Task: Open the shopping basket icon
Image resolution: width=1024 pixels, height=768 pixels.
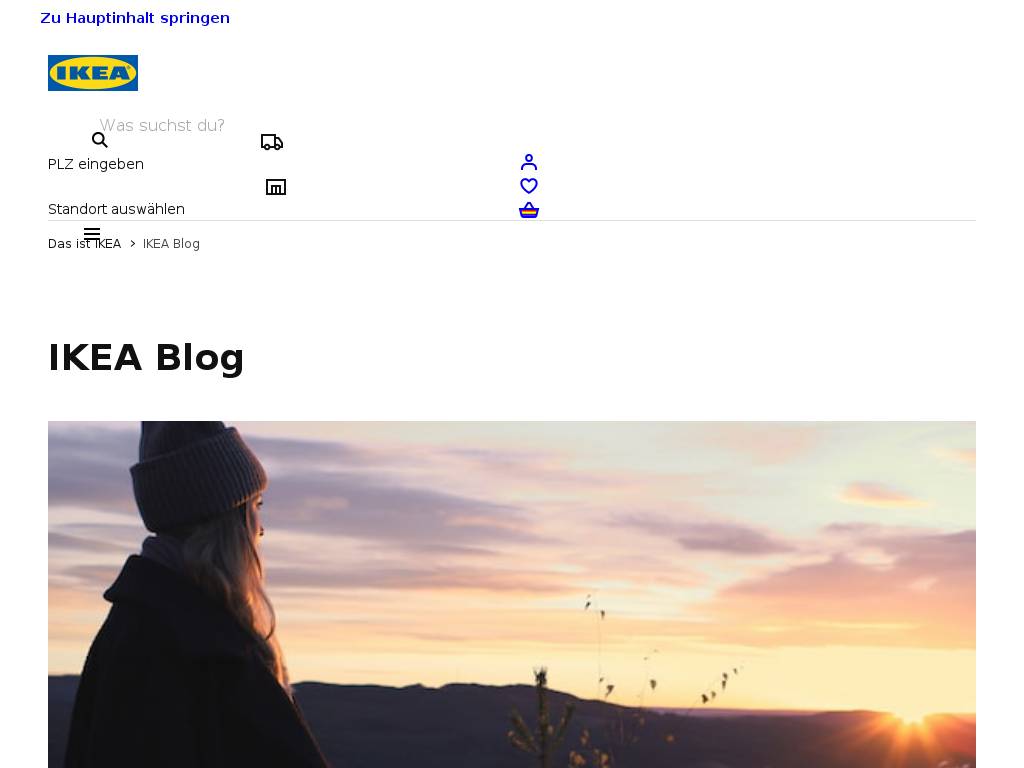Action: (x=529, y=210)
